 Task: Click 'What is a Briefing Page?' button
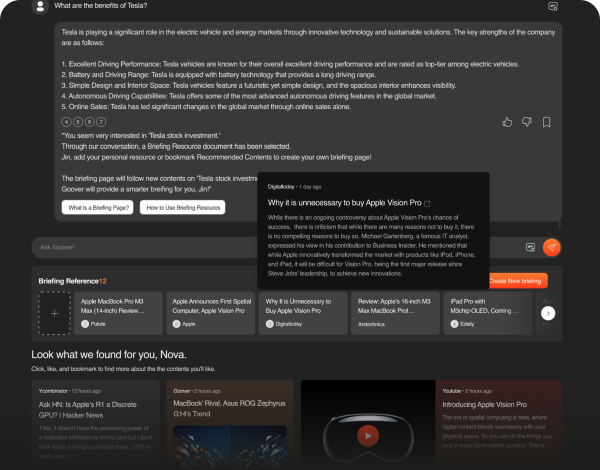(98, 207)
